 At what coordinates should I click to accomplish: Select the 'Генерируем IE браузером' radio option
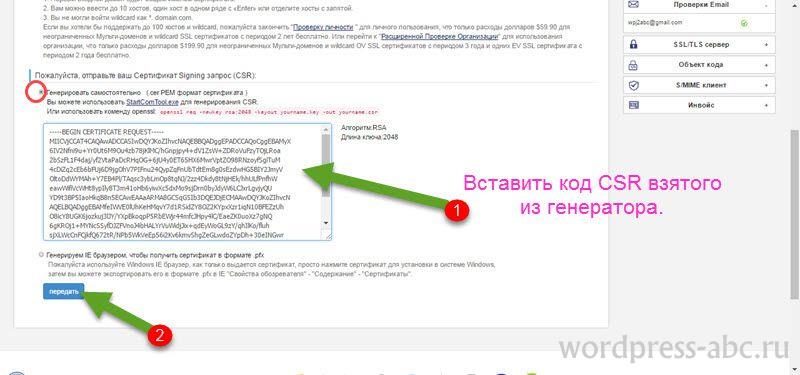pyautogui.click(x=41, y=255)
